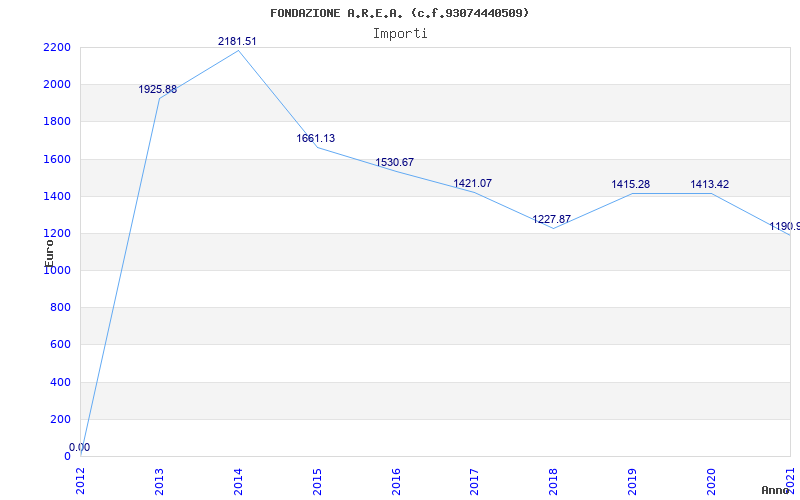Click the 2200 y-axis label
The width and height of the screenshot is (800, 500).
(x=57, y=47)
